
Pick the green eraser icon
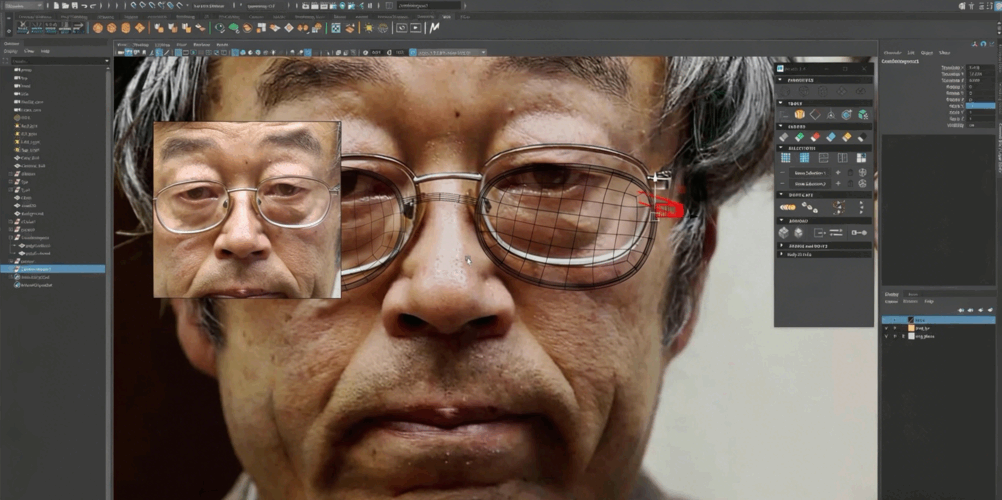(x=799, y=137)
